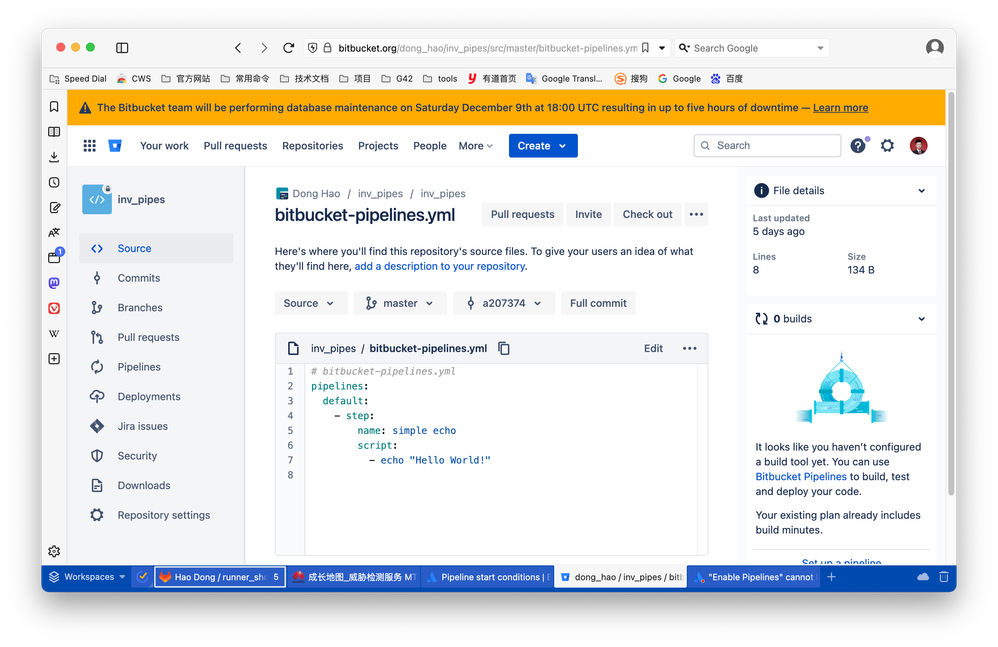
Task: Open the Source view dropdown
Action: pyautogui.click(x=311, y=303)
